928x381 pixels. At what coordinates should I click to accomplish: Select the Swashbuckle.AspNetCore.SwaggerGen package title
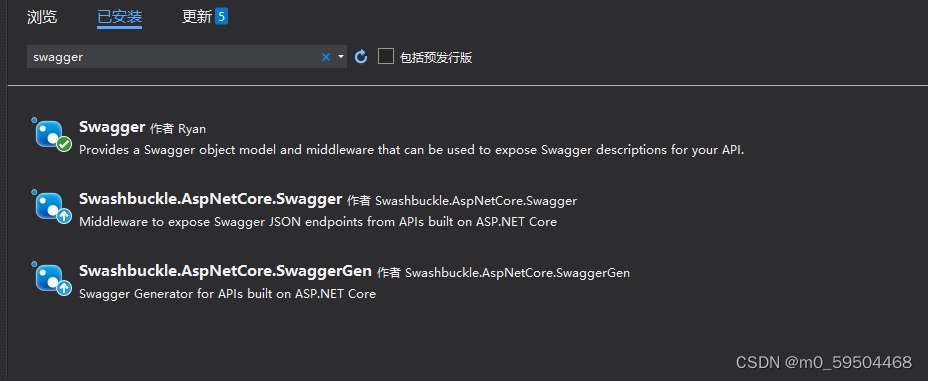[225, 271]
